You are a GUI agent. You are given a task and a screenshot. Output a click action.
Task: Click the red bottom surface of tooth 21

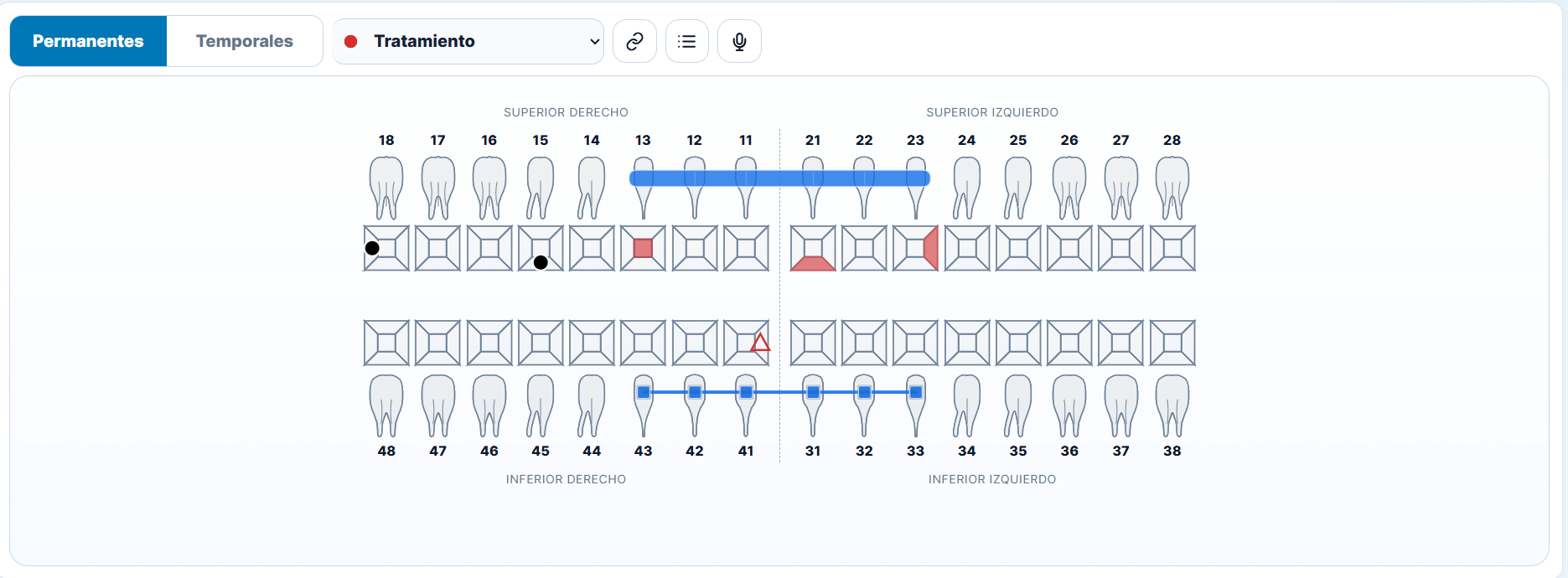tap(813, 264)
